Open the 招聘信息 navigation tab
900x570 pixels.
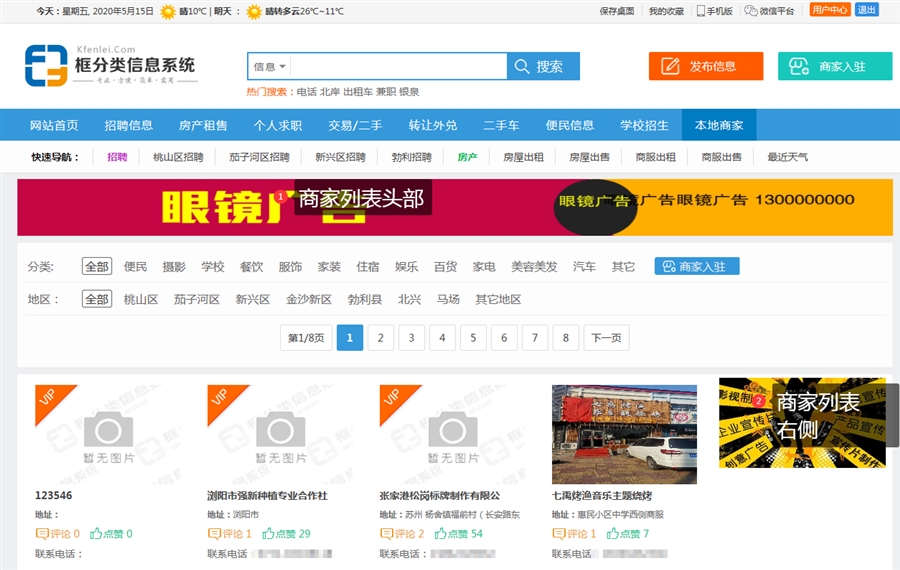pos(128,125)
